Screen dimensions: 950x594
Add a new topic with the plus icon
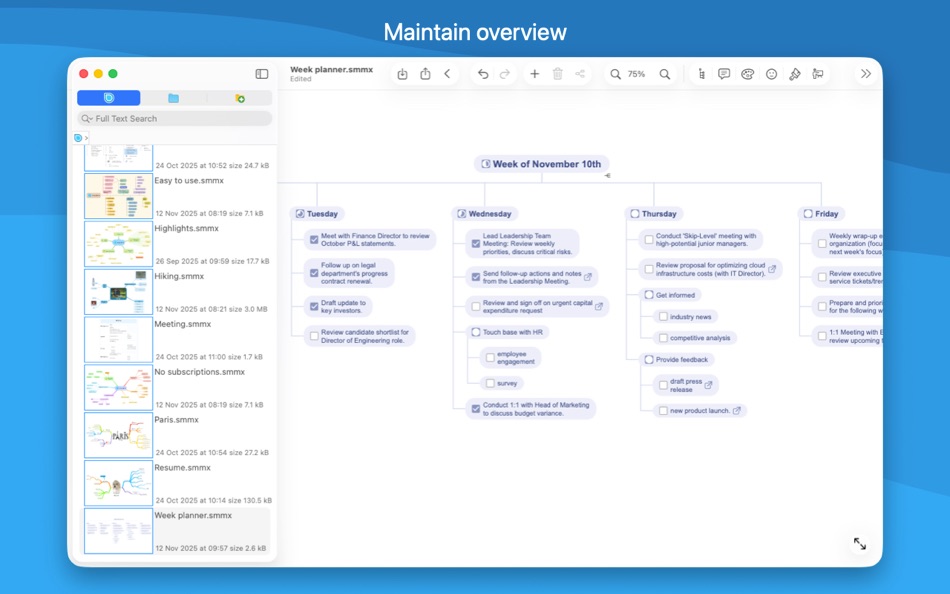click(534, 73)
